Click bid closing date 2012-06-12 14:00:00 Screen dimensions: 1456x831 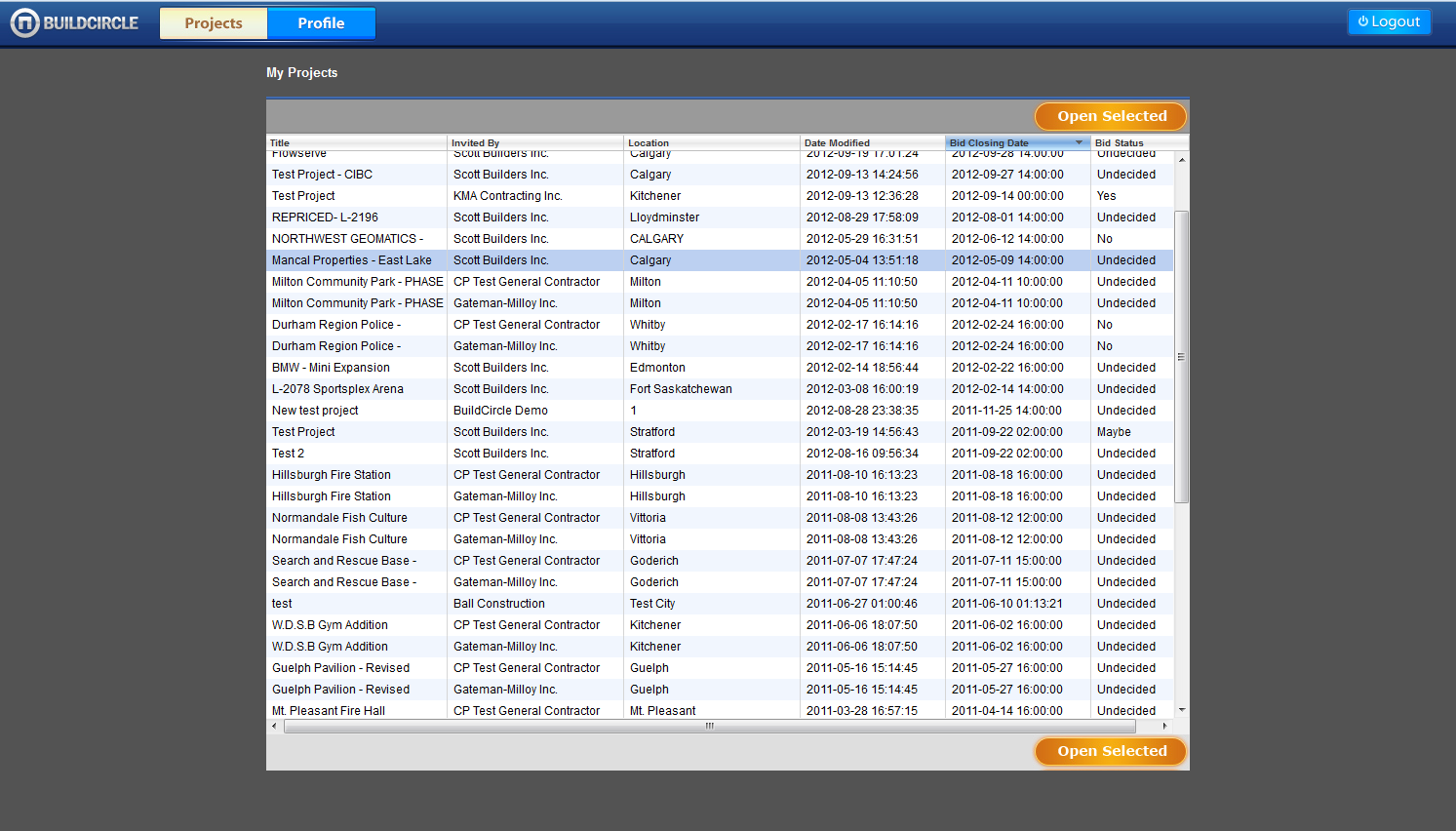1018,239
